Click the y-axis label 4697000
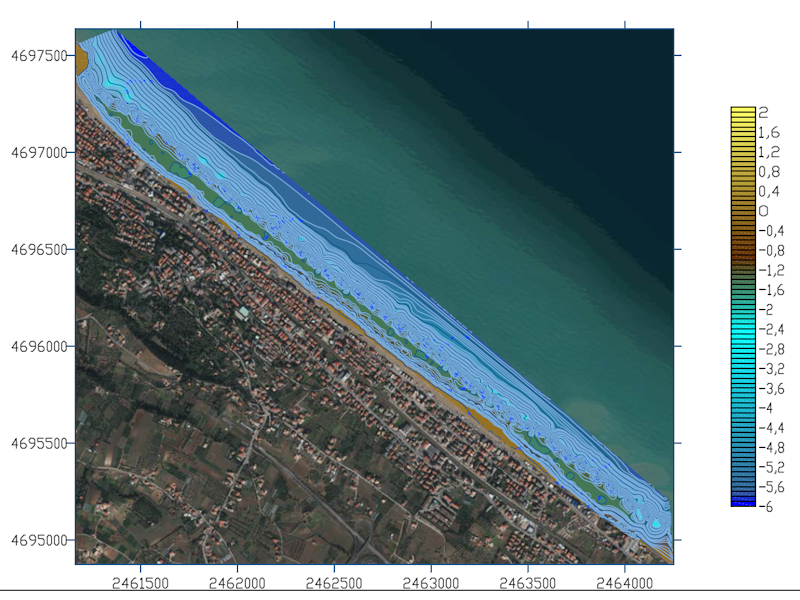This screenshot has width=800, height=600. point(39,153)
